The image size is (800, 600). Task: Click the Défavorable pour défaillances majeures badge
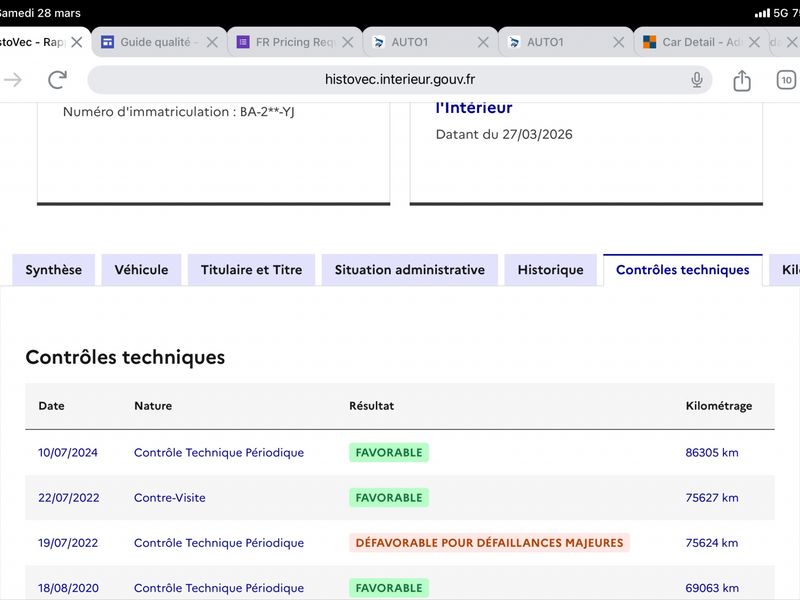click(489, 543)
